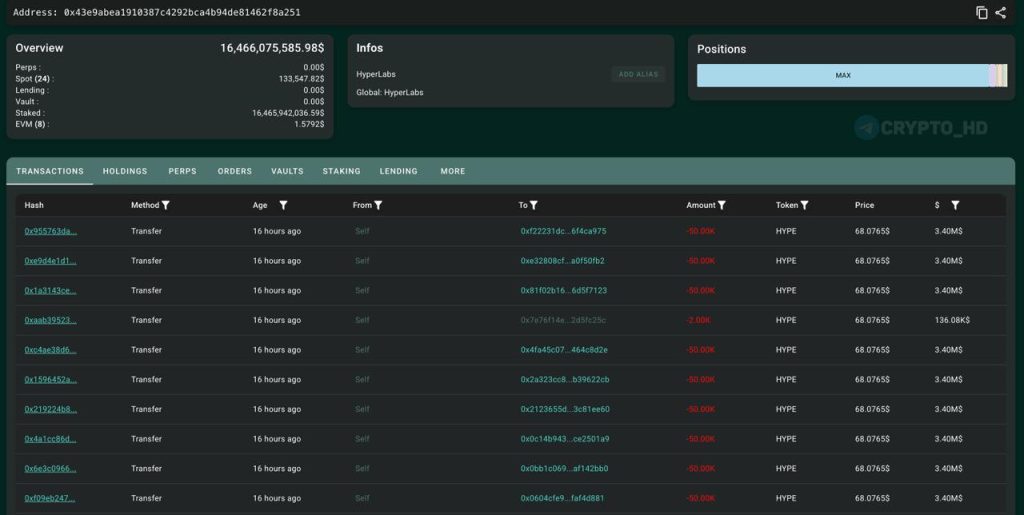Open recipient address 0xe32808cf...a0f50fb2

[x=562, y=260]
